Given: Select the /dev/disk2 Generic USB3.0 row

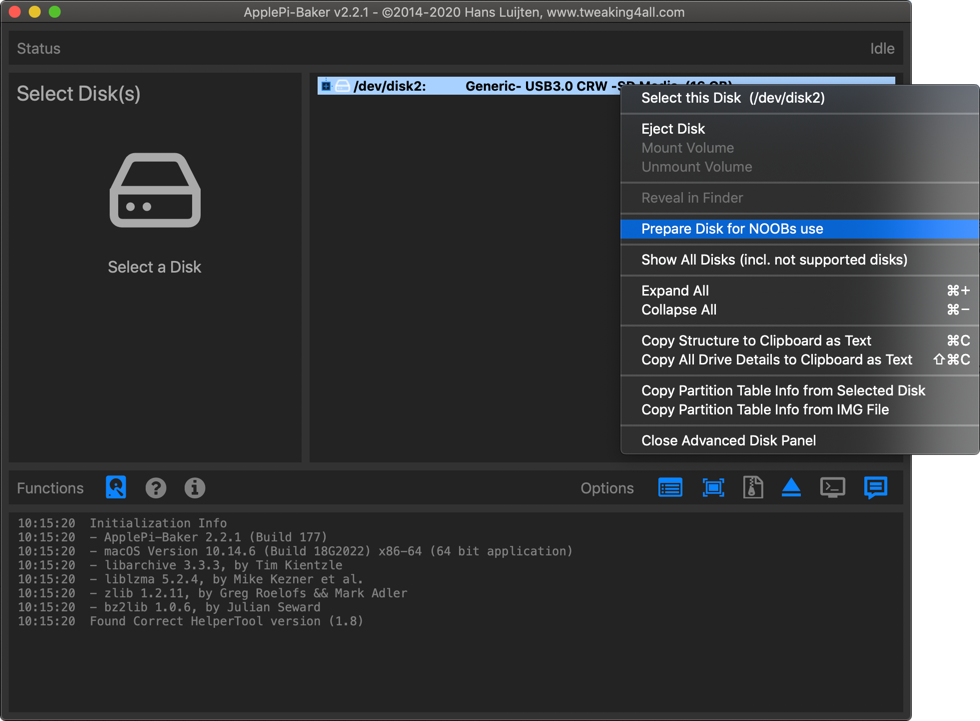Looking at the screenshot, I should pyautogui.click(x=606, y=86).
